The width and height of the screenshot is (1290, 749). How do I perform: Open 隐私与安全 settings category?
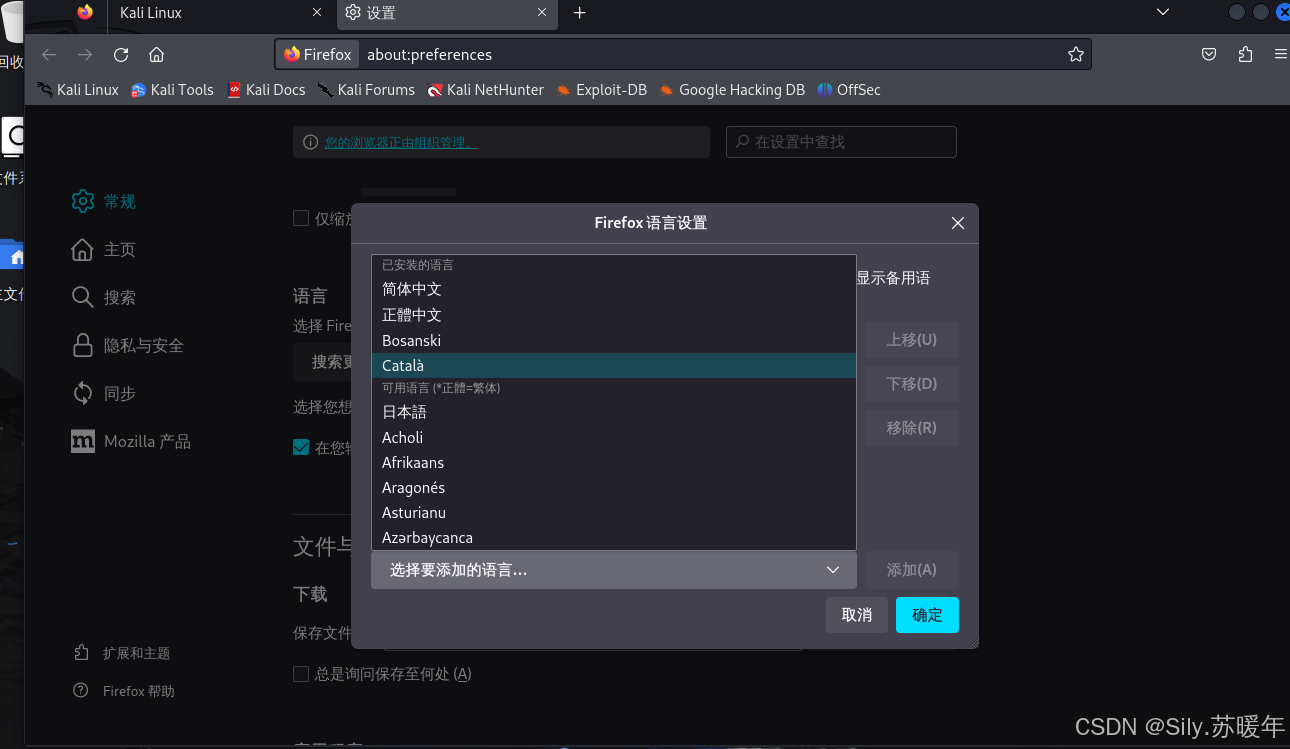128,345
